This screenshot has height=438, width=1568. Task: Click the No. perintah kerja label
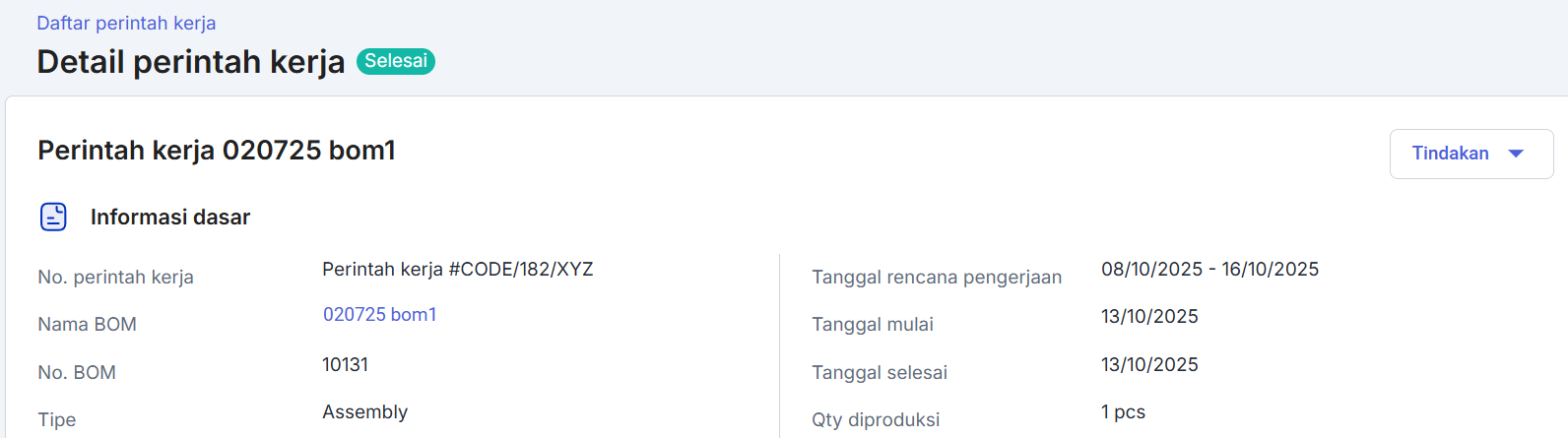coord(115,278)
